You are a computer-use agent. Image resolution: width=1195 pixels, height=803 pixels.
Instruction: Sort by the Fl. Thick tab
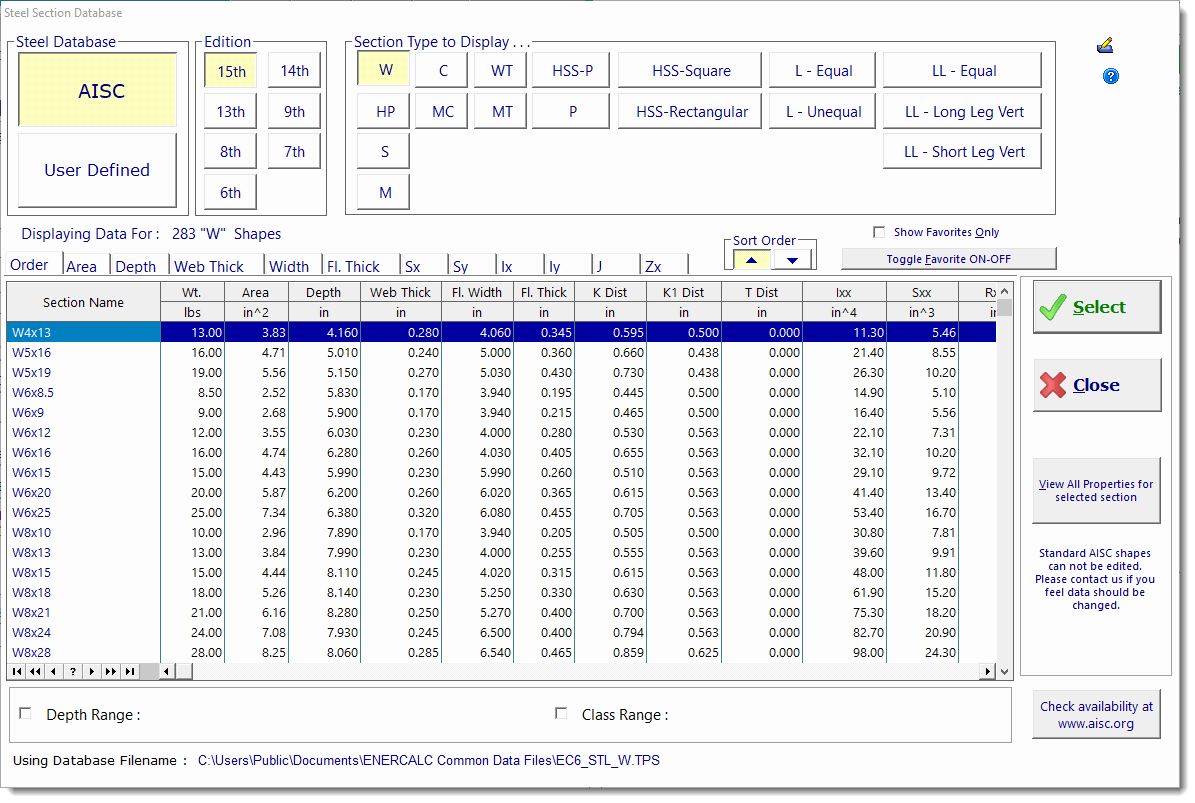(x=360, y=266)
